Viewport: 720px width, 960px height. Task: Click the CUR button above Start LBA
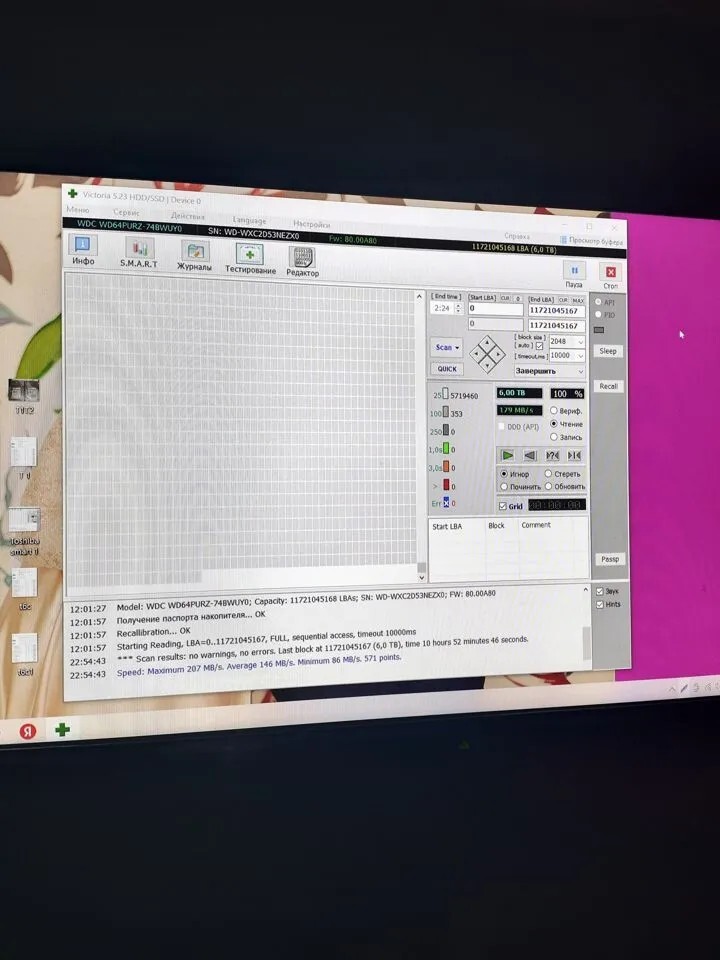coord(504,298)
